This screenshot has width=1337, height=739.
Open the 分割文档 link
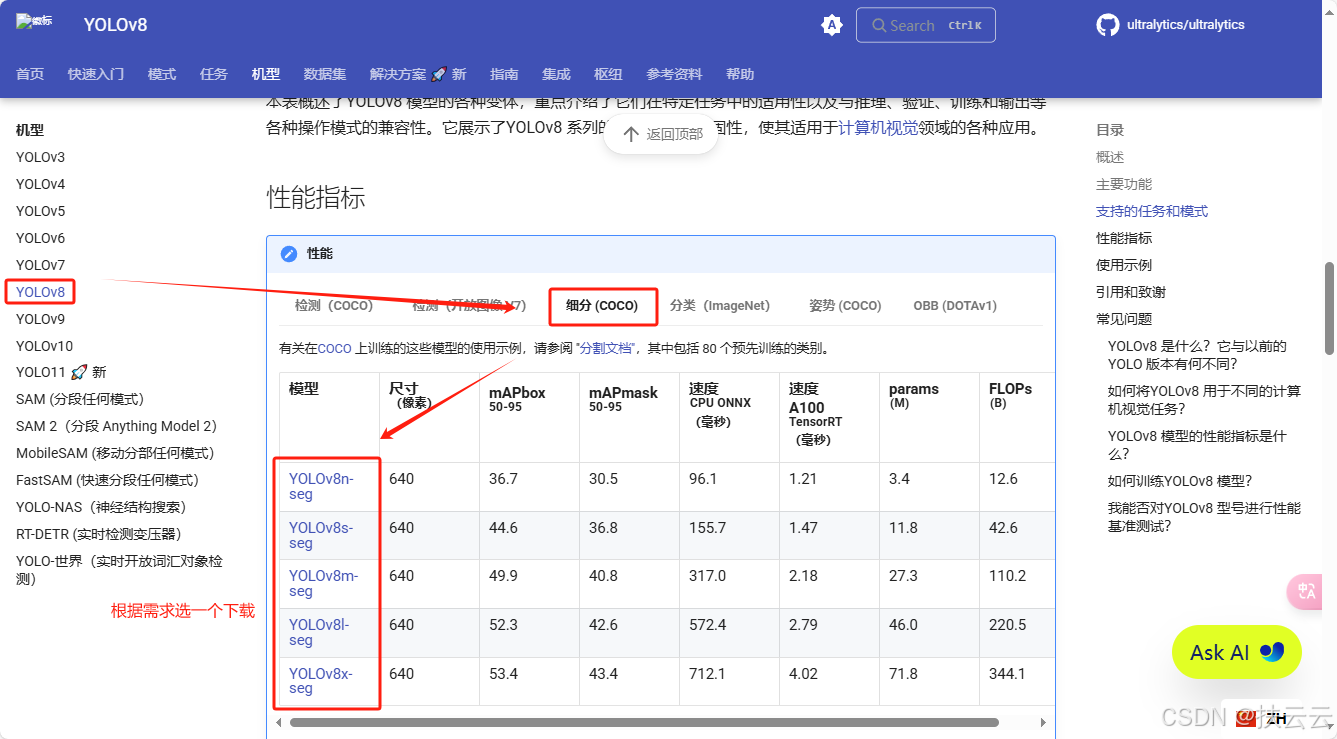coord(606,349)
